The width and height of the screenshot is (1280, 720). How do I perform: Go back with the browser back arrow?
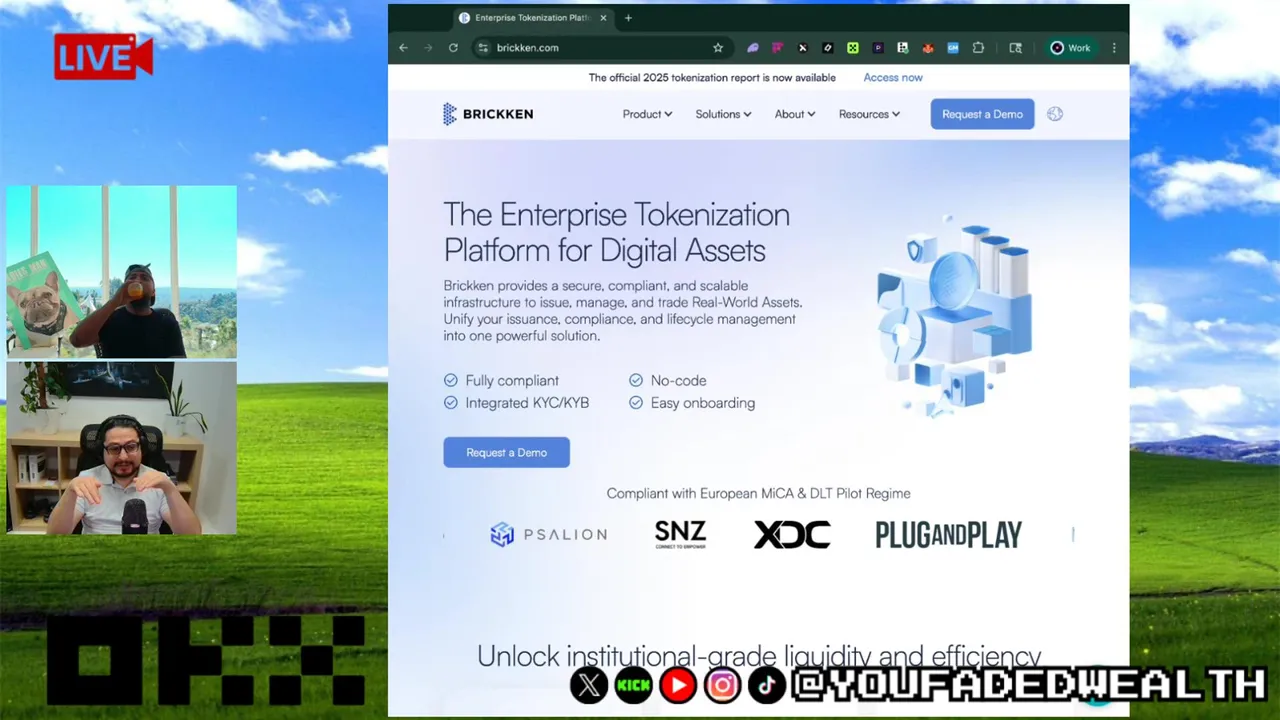403,48
